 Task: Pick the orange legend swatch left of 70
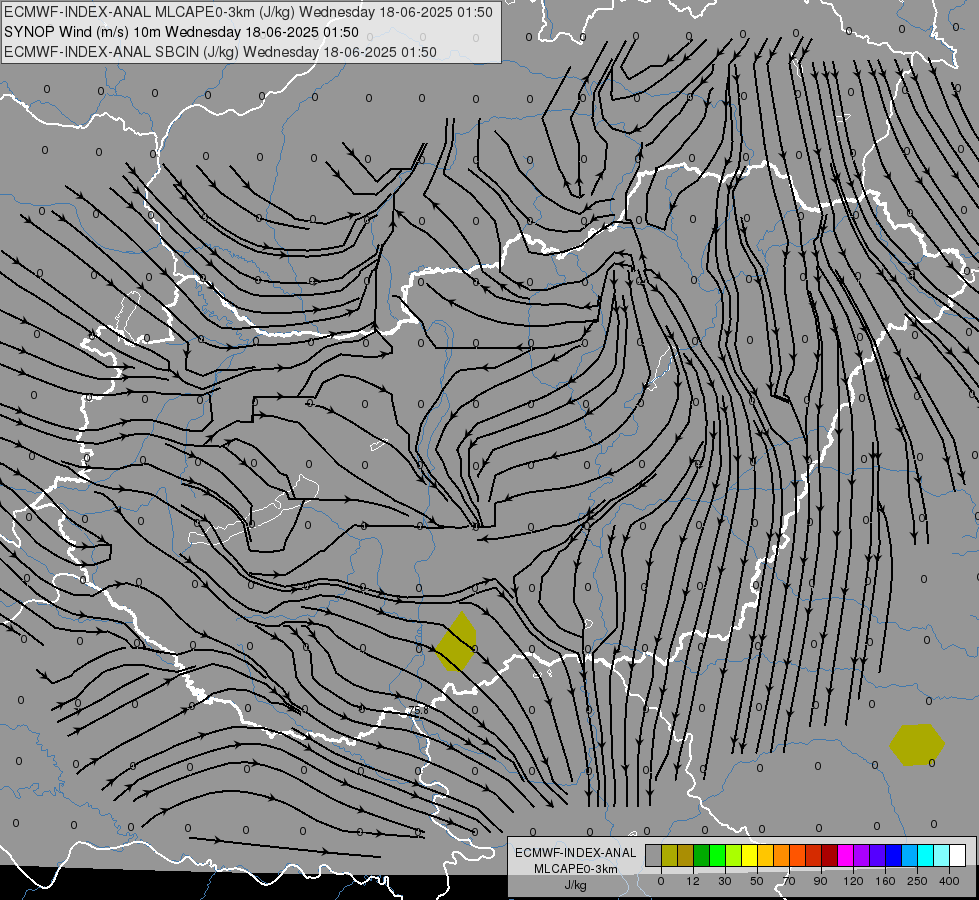(782, 856)
